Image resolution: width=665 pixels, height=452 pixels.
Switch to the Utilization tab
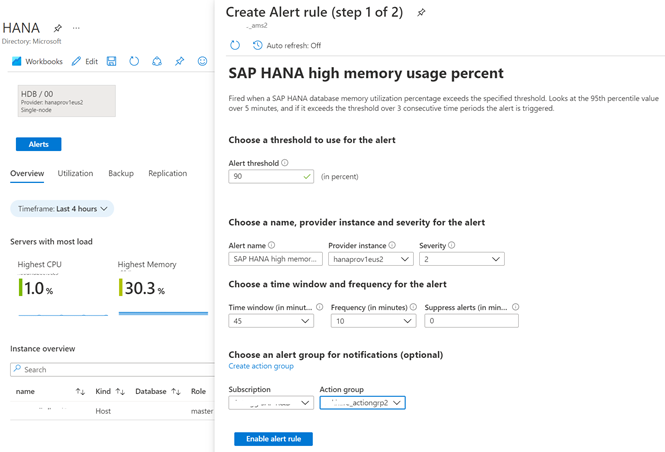(x=75, y=173)
